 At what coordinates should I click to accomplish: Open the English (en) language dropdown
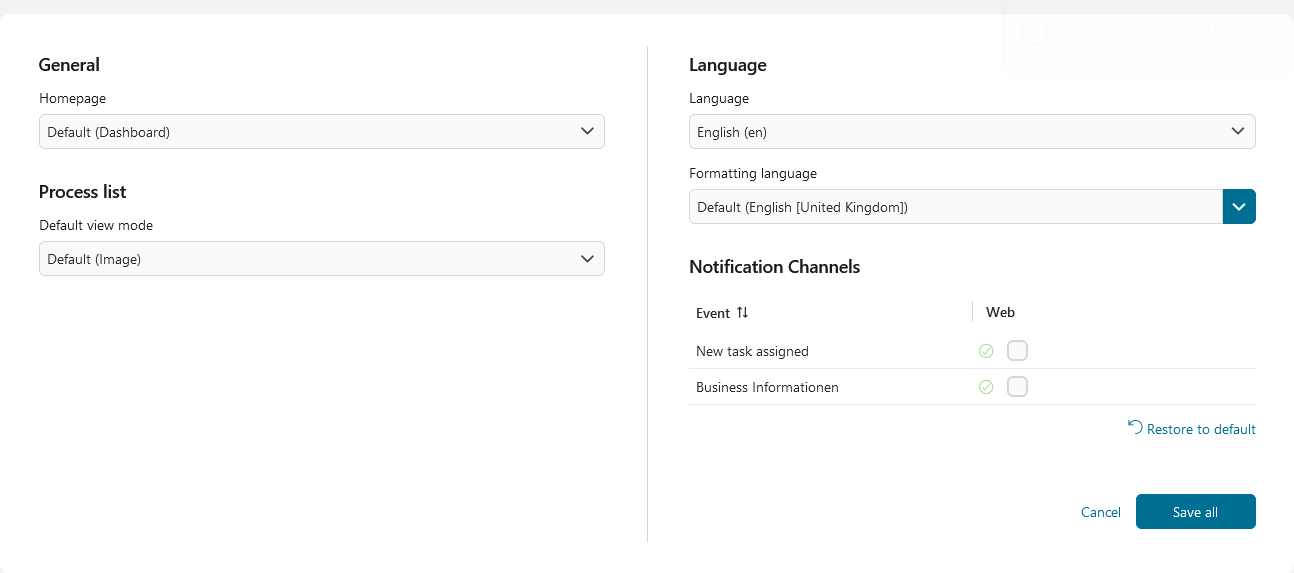tap(972, 132)
